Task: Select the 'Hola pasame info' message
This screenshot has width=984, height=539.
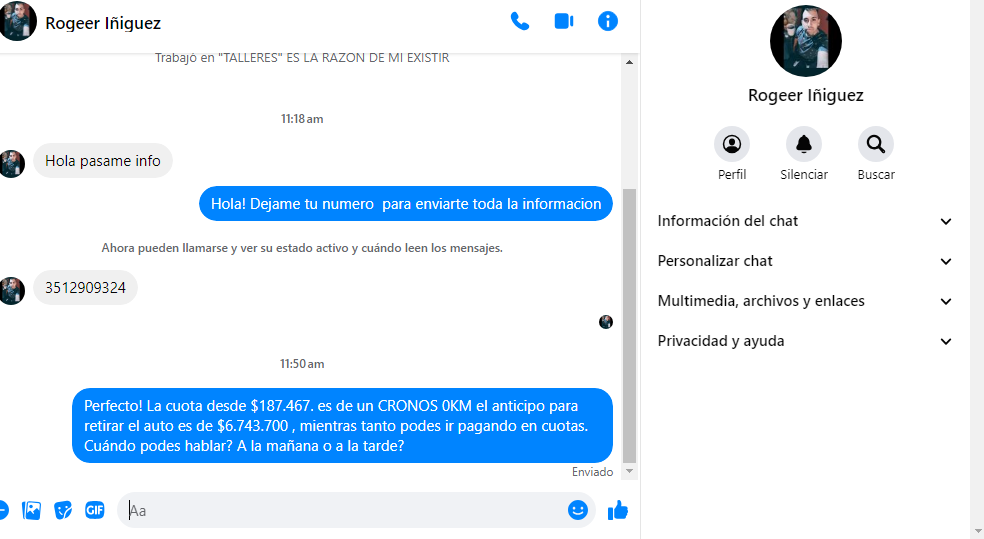Action: [x=103, y=161]
